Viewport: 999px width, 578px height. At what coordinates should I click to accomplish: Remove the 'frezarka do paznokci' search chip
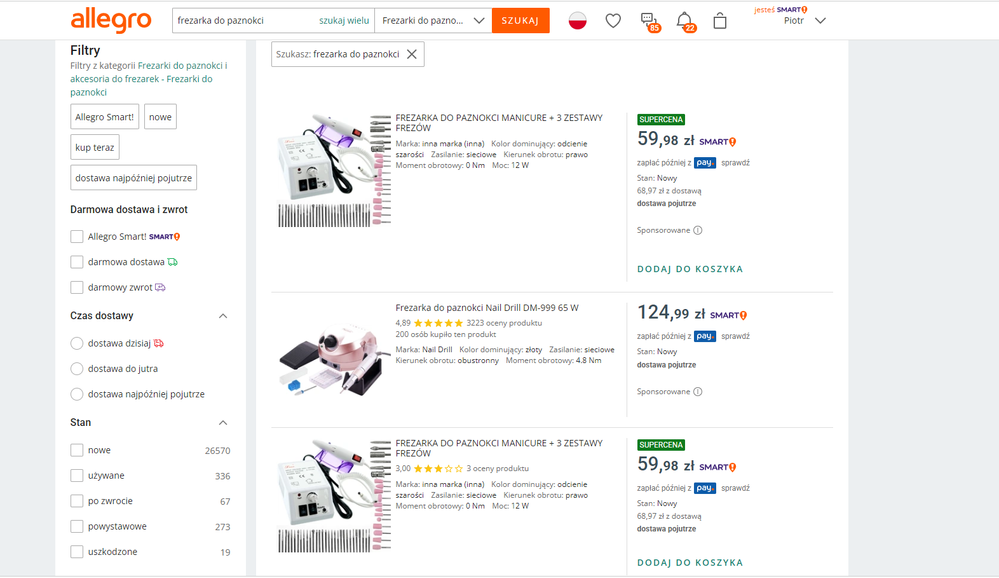(x=411, y=54)
